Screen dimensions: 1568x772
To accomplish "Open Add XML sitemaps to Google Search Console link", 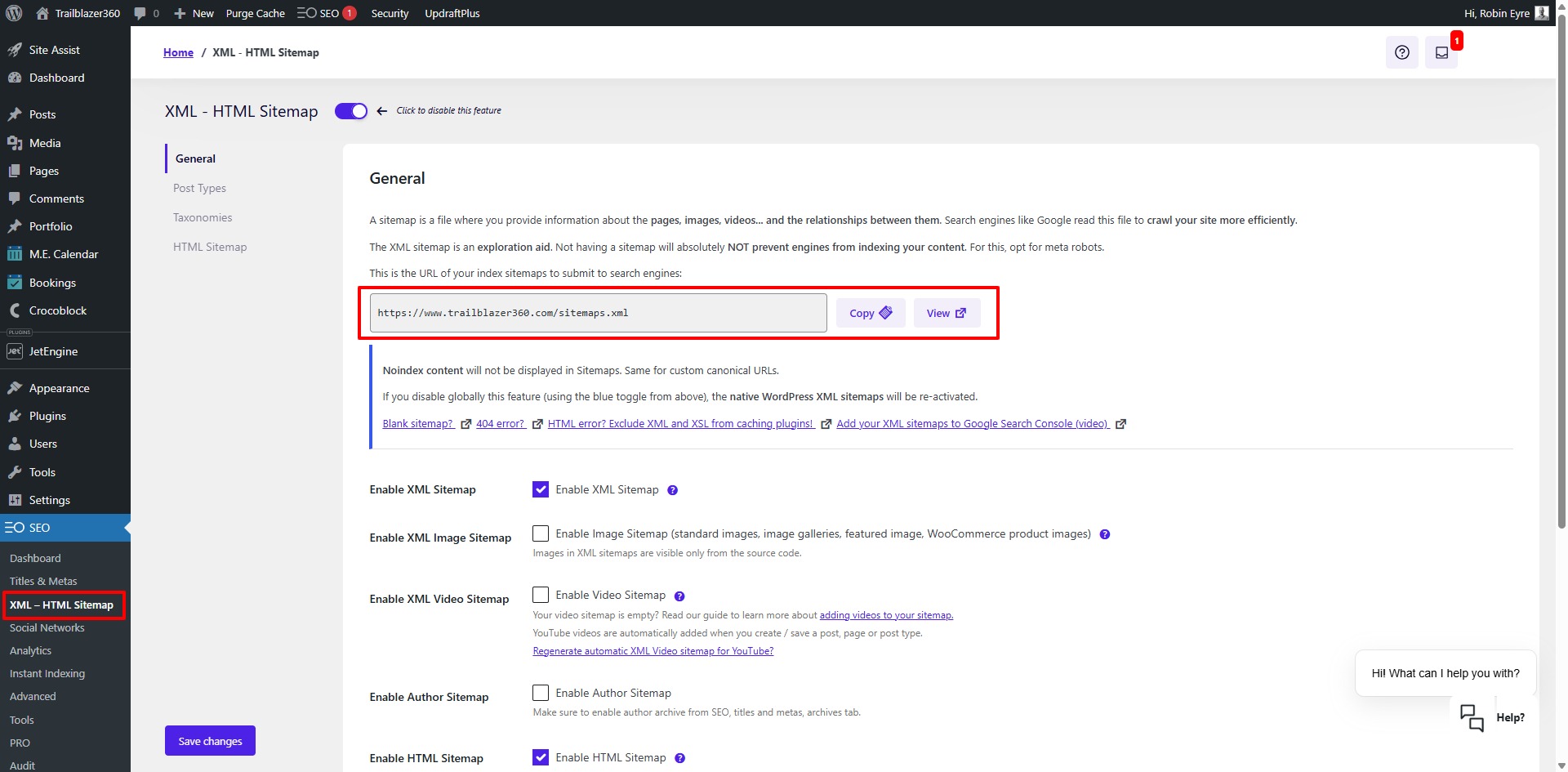I will (973, 423).
